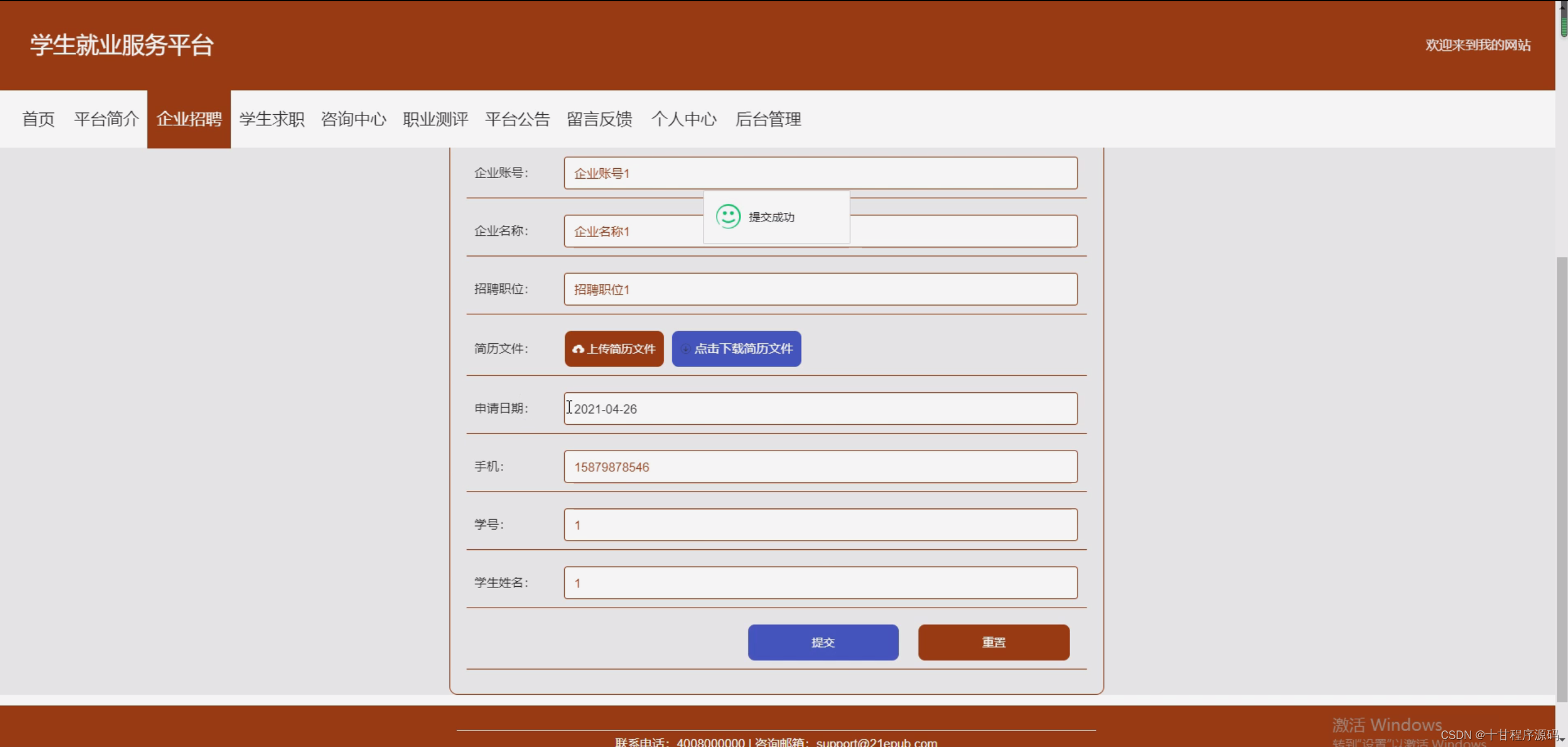Open the 留言反馈 feedback page

pyautogui.click(x=599, y=119)
